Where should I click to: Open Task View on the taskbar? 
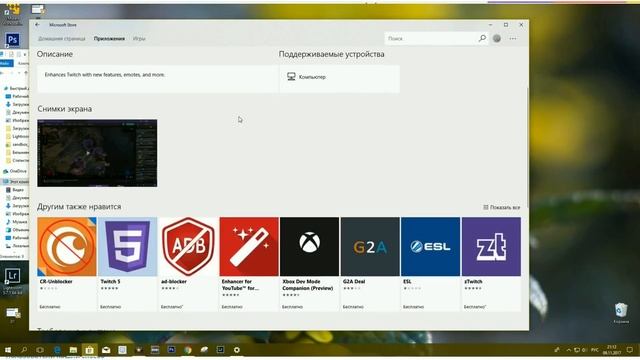pyautogui.click(x=40, y=350)
